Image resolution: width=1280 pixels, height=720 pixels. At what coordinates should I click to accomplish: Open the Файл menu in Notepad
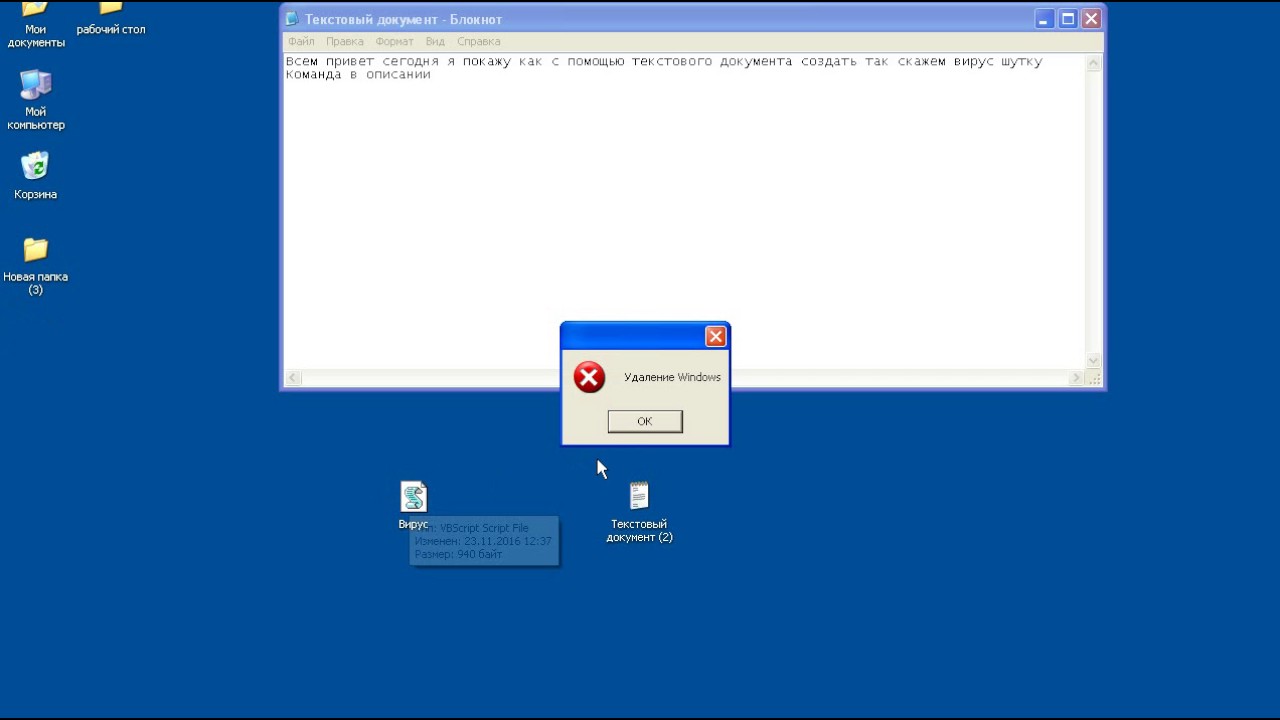point(300,41)
